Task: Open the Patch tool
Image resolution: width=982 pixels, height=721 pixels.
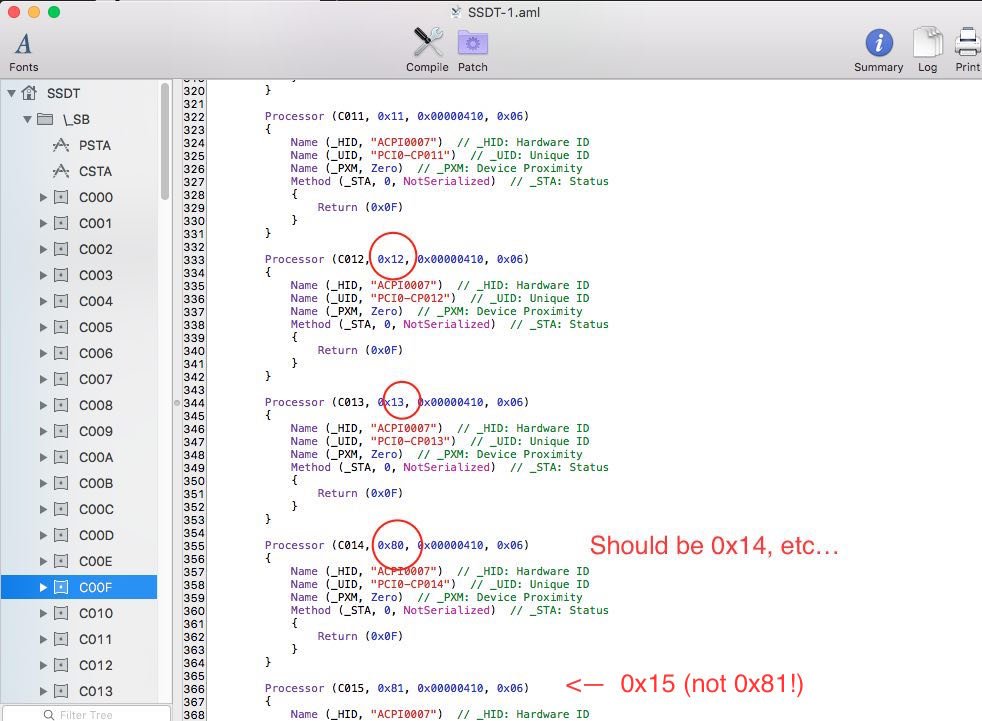Action: pyautogui.click(x=473, y=50)
